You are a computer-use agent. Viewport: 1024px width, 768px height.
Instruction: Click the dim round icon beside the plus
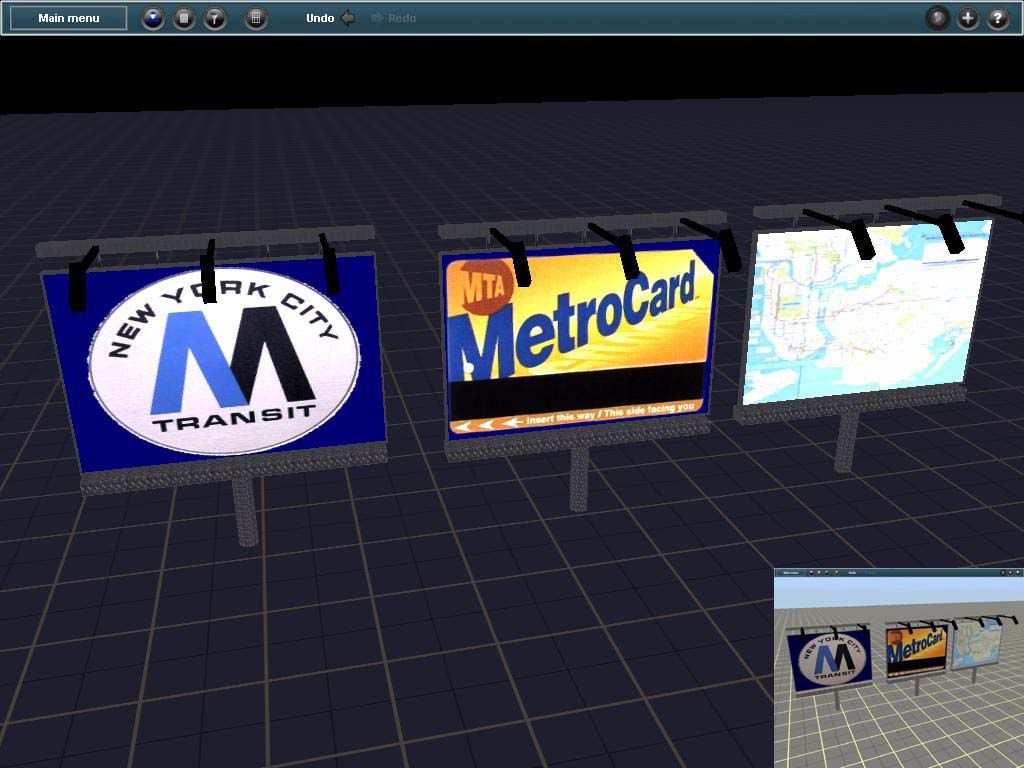click(x=937, y=18)
